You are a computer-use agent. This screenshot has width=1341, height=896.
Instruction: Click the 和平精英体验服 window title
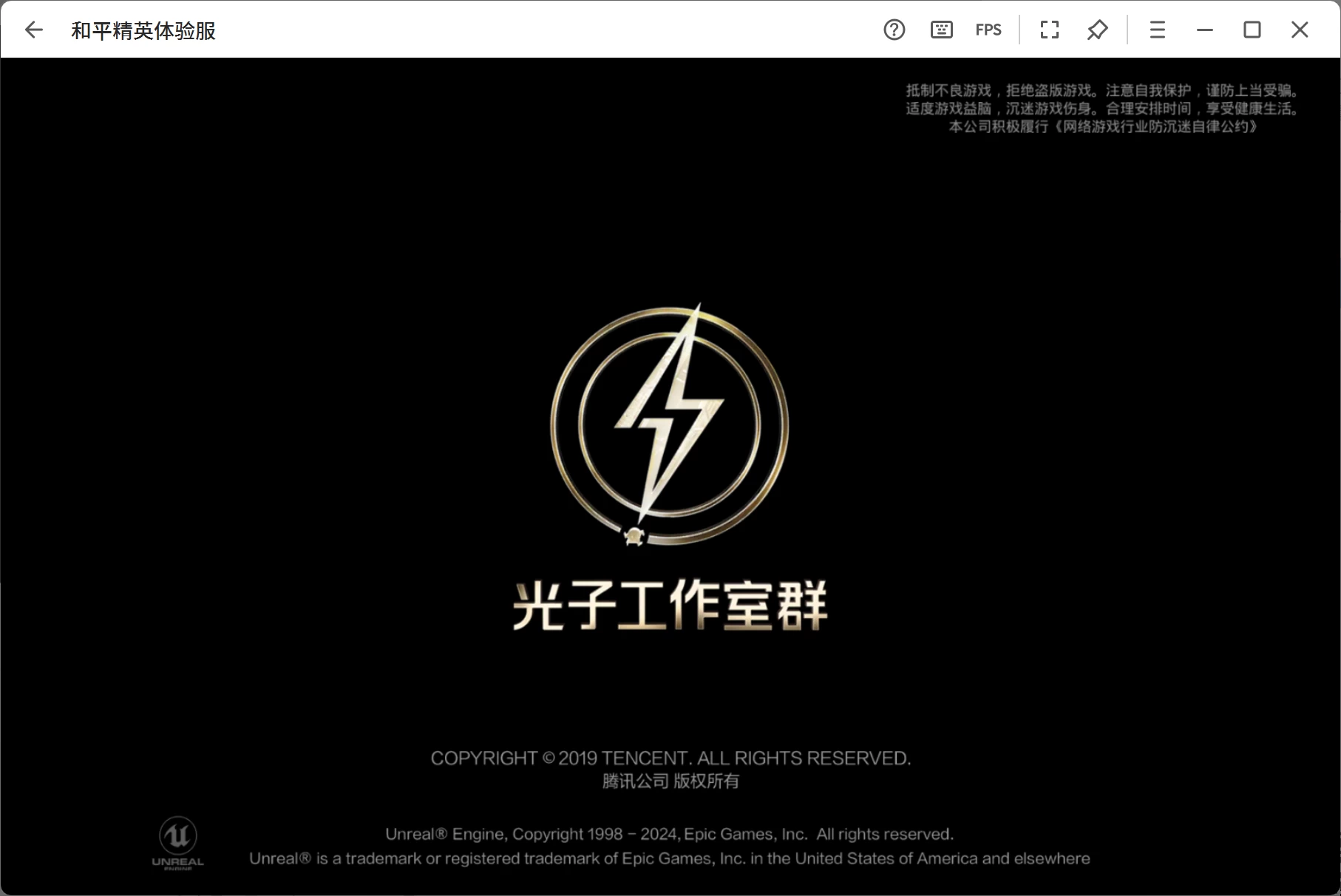pyautogui.click(x=143, y=30)
